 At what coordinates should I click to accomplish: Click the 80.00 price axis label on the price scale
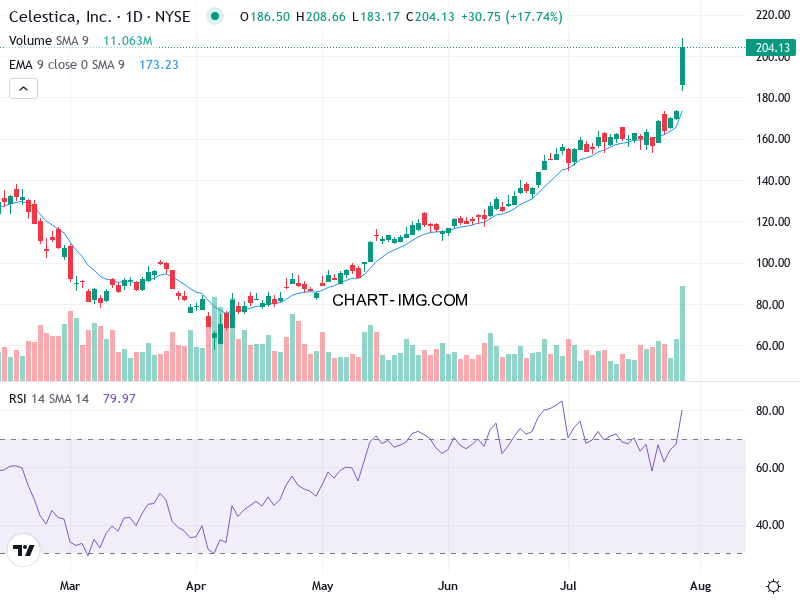click(772, 305)
